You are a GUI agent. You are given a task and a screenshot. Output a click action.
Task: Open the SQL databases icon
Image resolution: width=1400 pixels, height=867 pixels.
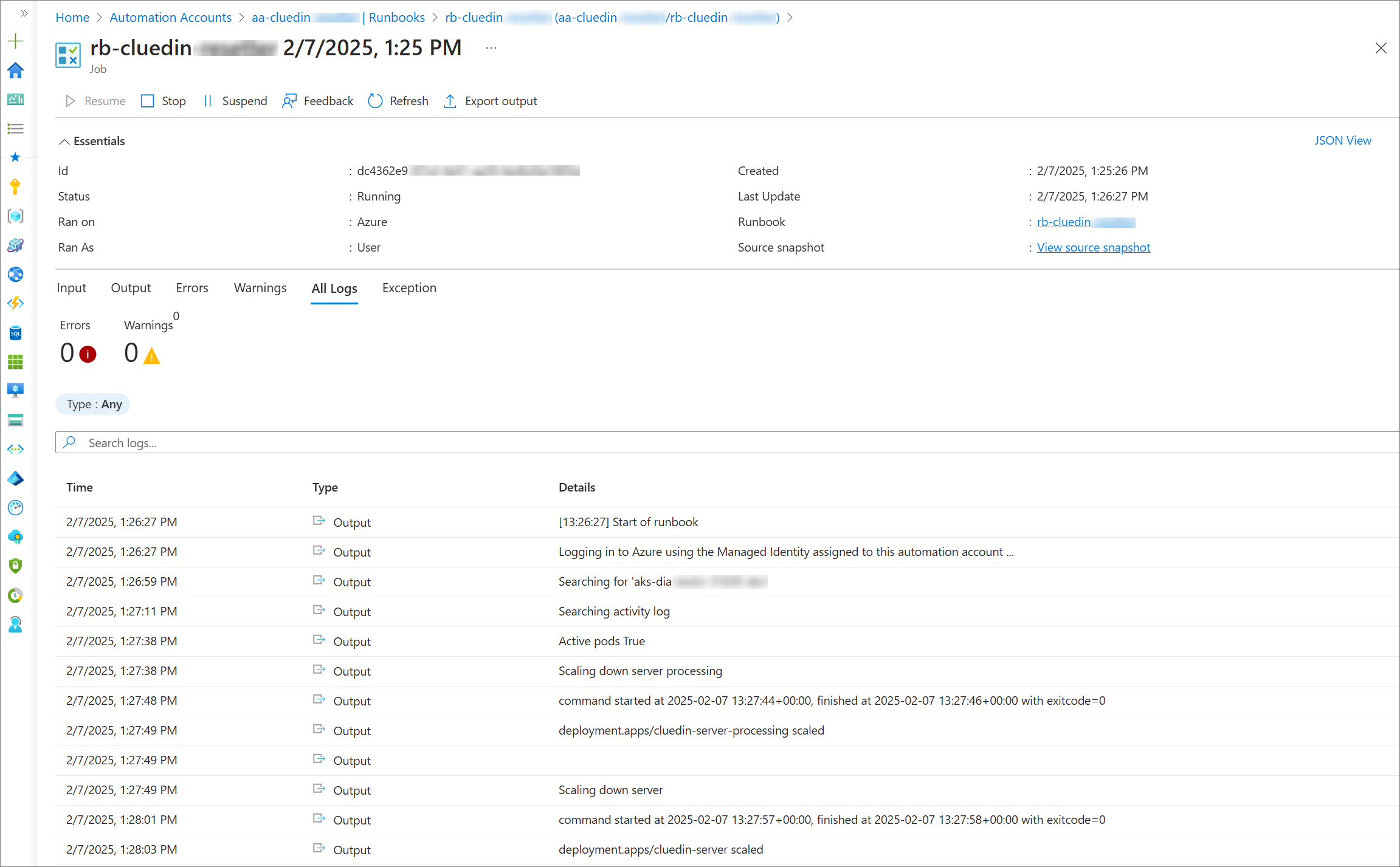click(15, 332)
